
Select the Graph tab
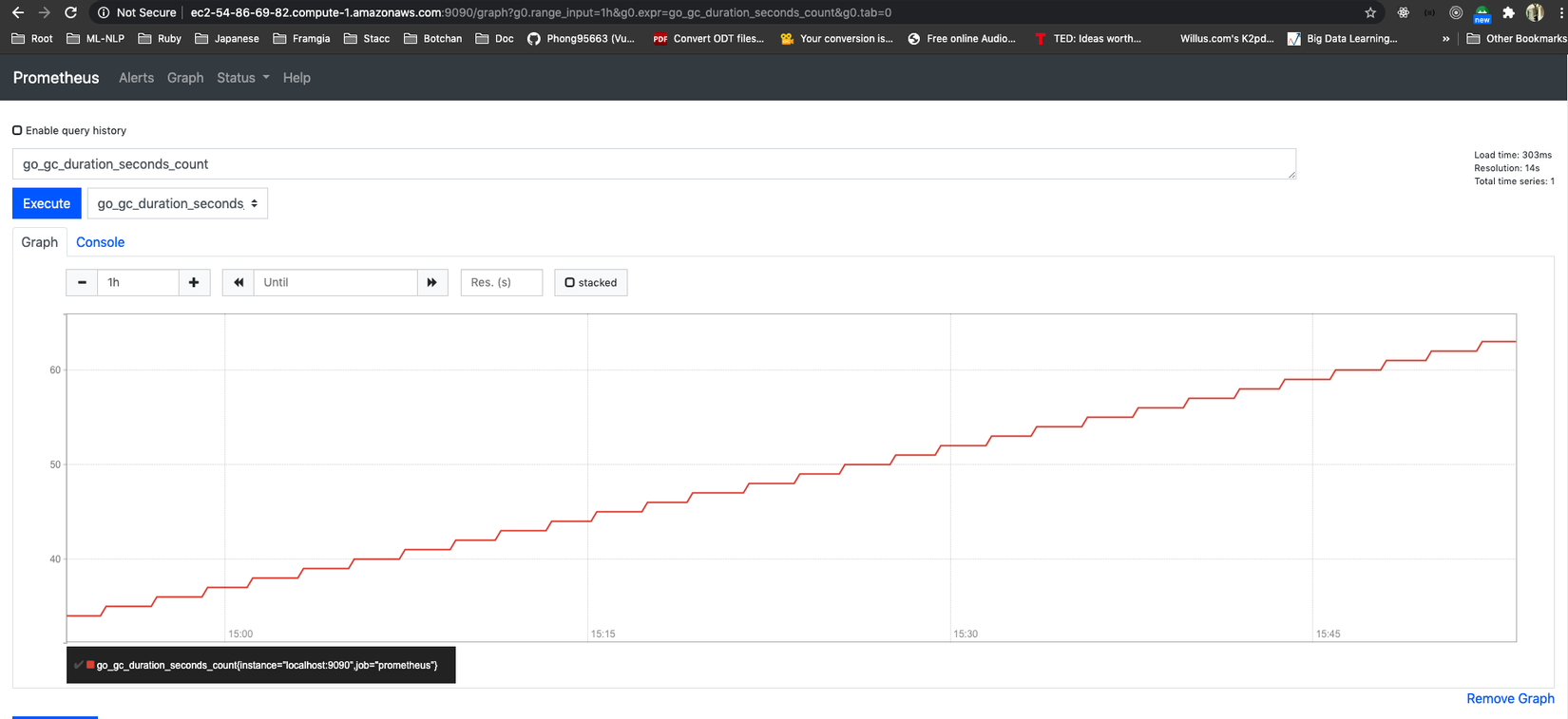40,242
